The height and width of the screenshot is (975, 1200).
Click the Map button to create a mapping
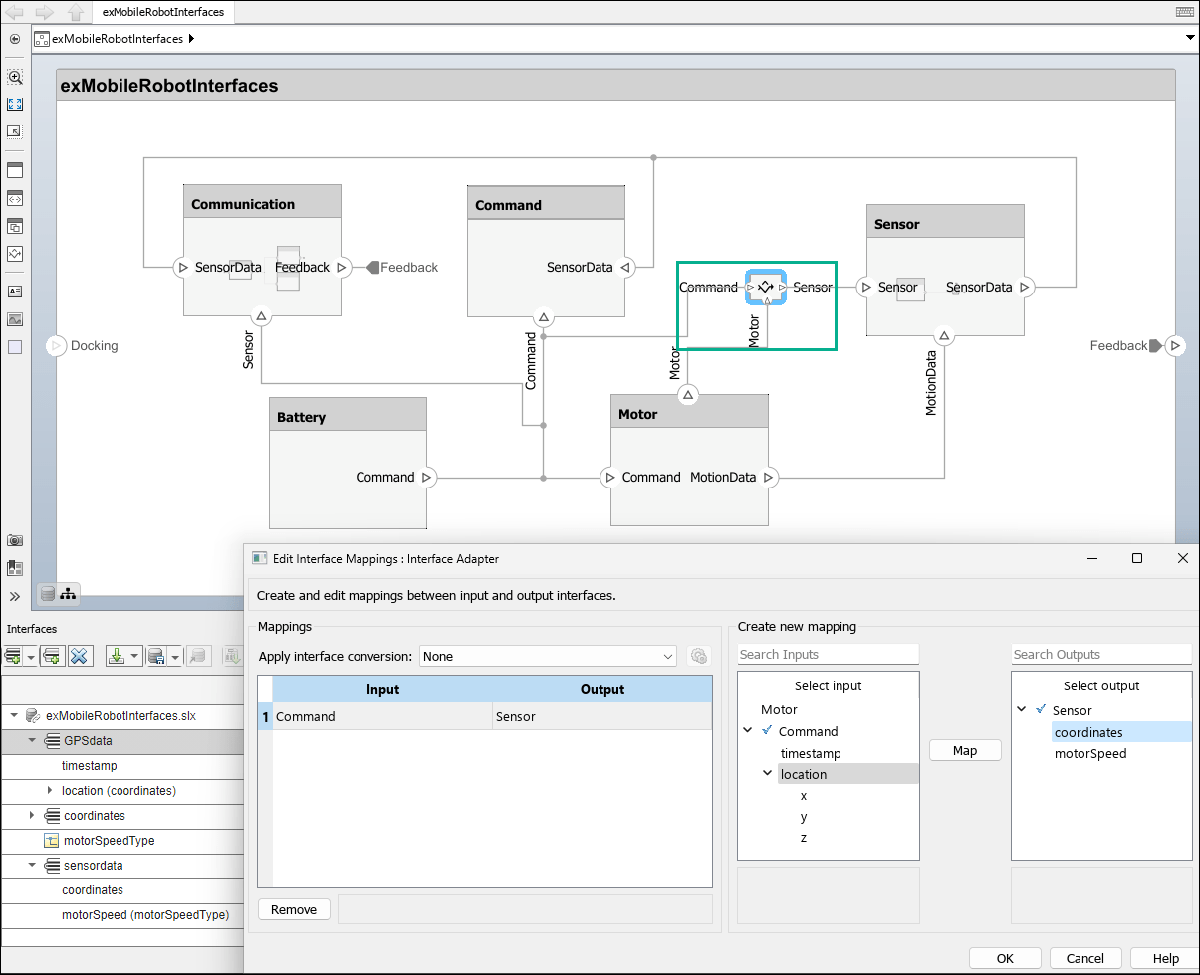(x=964, y=749)
